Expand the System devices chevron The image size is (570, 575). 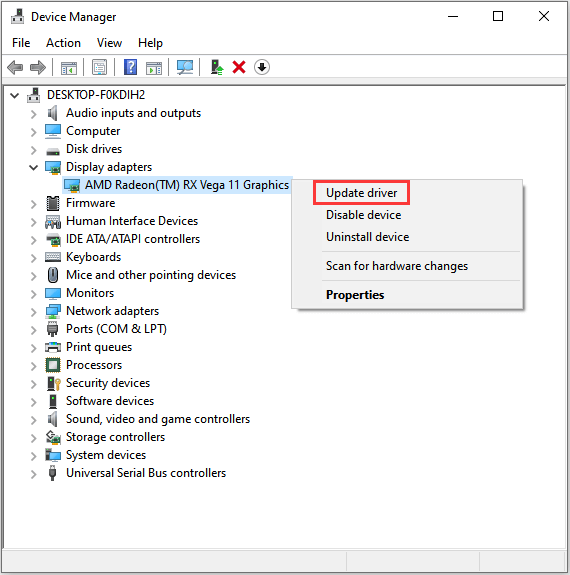pos(33,456)
